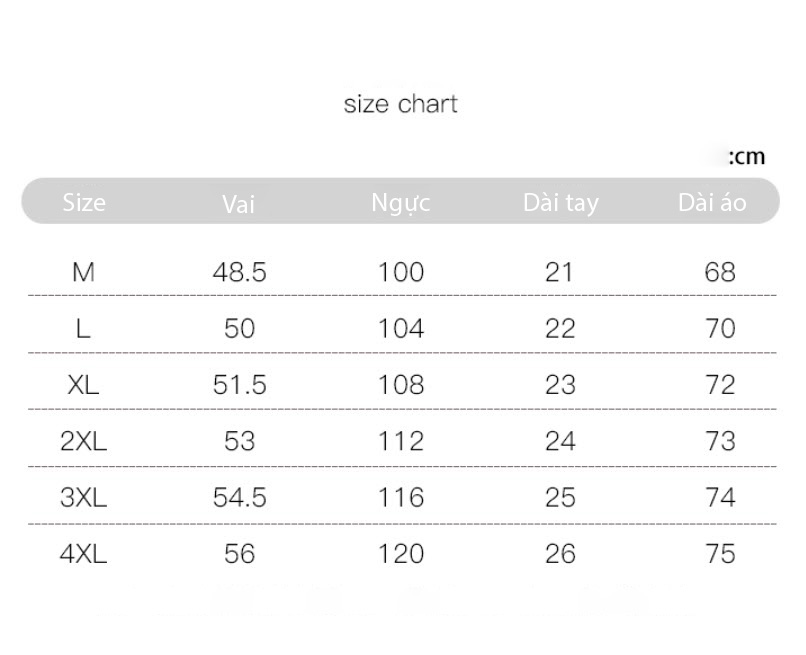Click the size chart title
This screenshot has width=806, height=655.
[x=400, y=104]
